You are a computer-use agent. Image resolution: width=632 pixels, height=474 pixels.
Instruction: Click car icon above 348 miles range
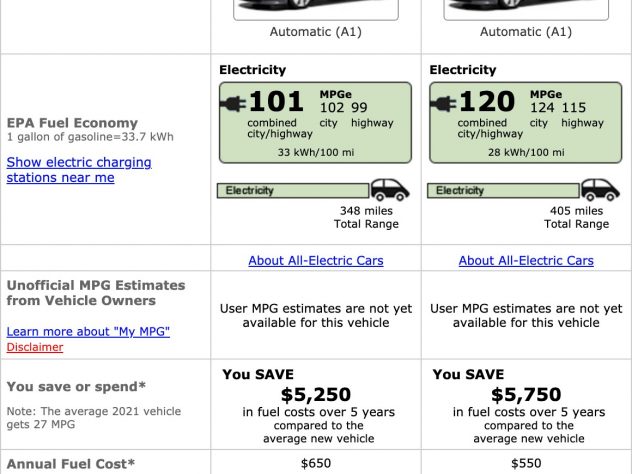(390, 190)
